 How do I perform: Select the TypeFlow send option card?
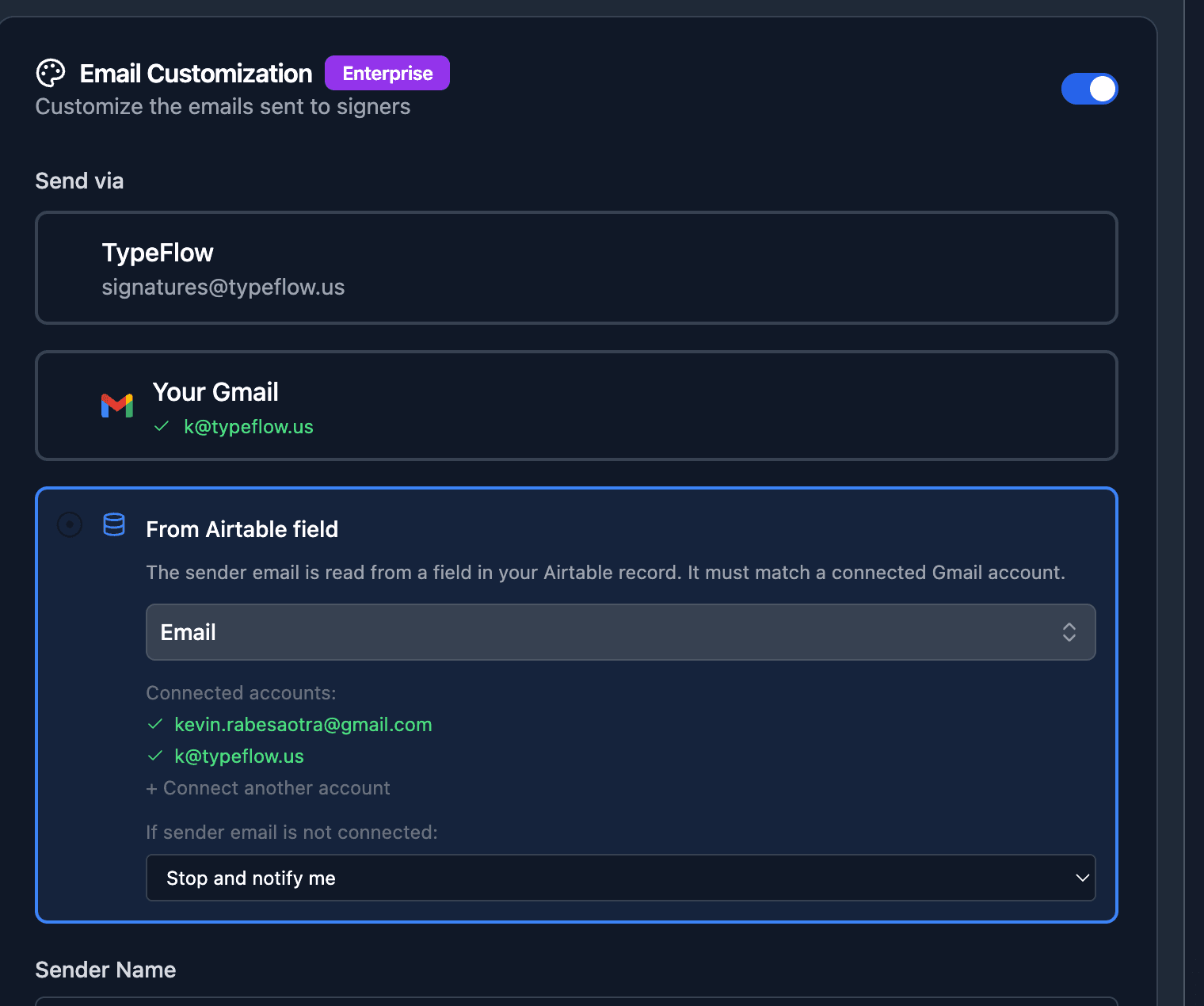pos(577,268)
